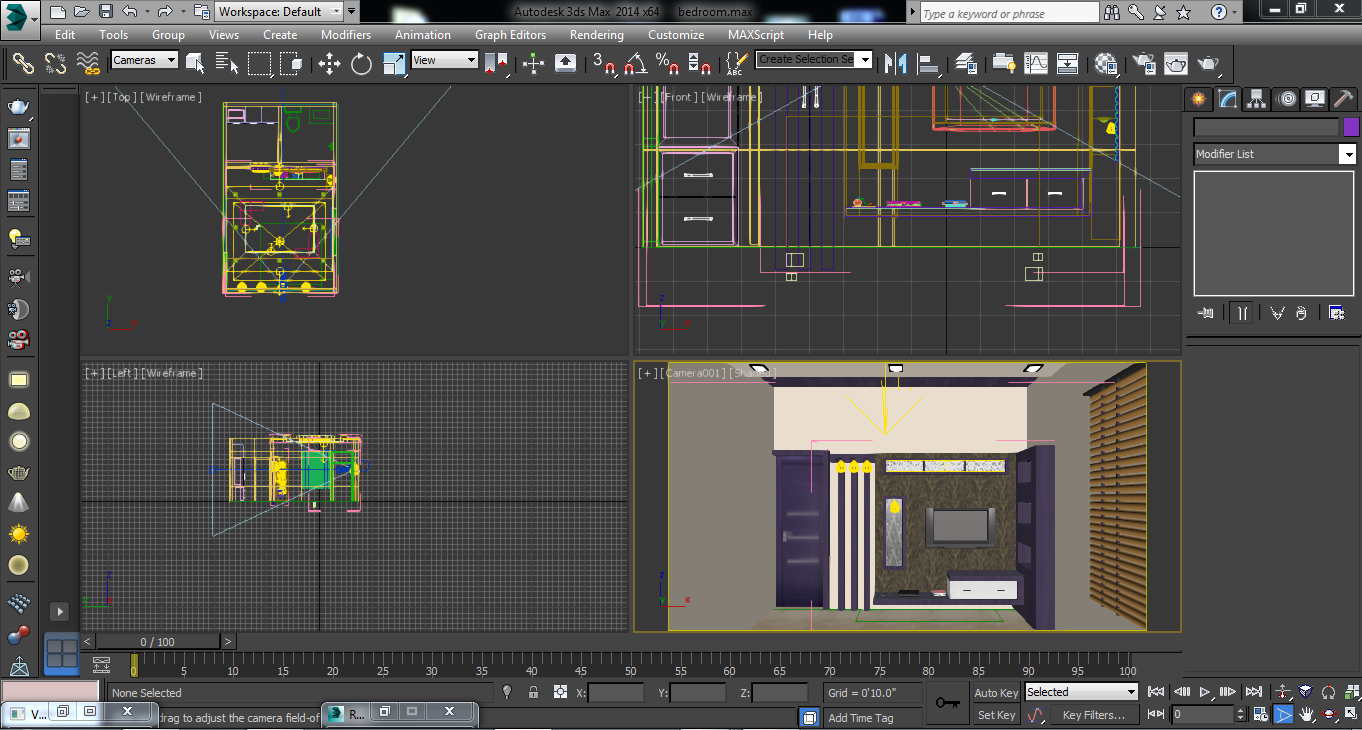Toggle the Percent Snap button
The image size is (1362, 730).
667,64
